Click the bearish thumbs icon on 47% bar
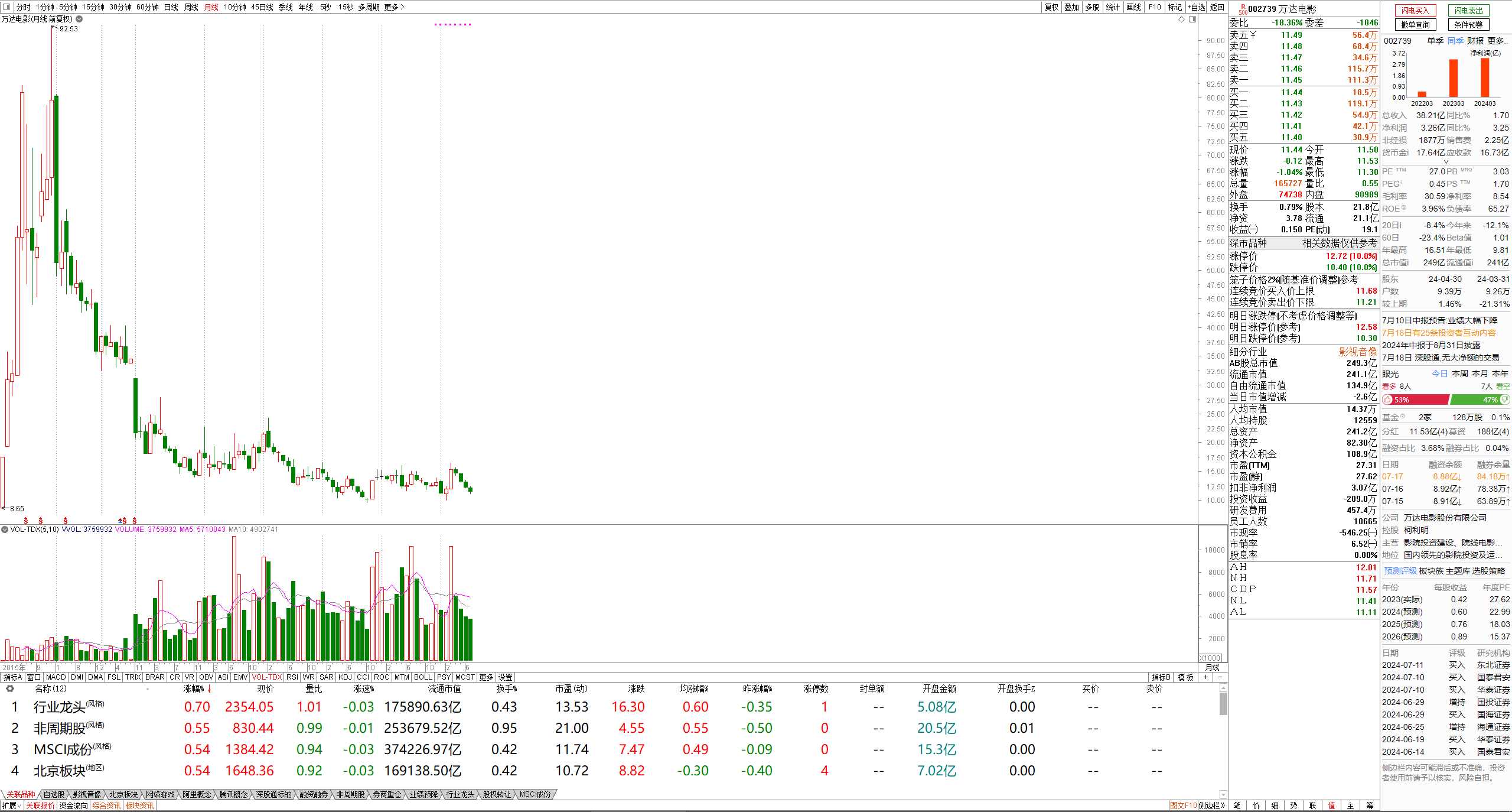 1505,399
